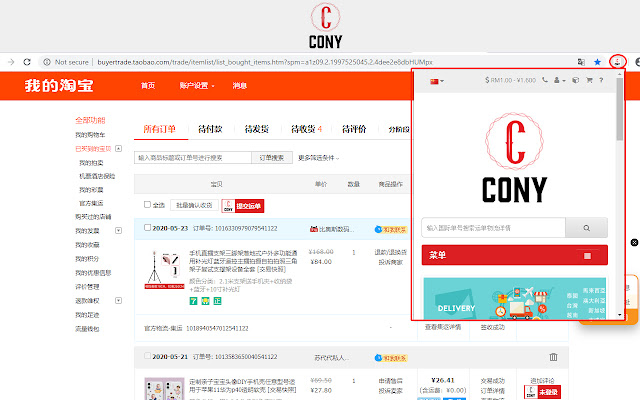Click the green 正 authenticity badge icon
This screenshot has width=640, height=400.
218,301
